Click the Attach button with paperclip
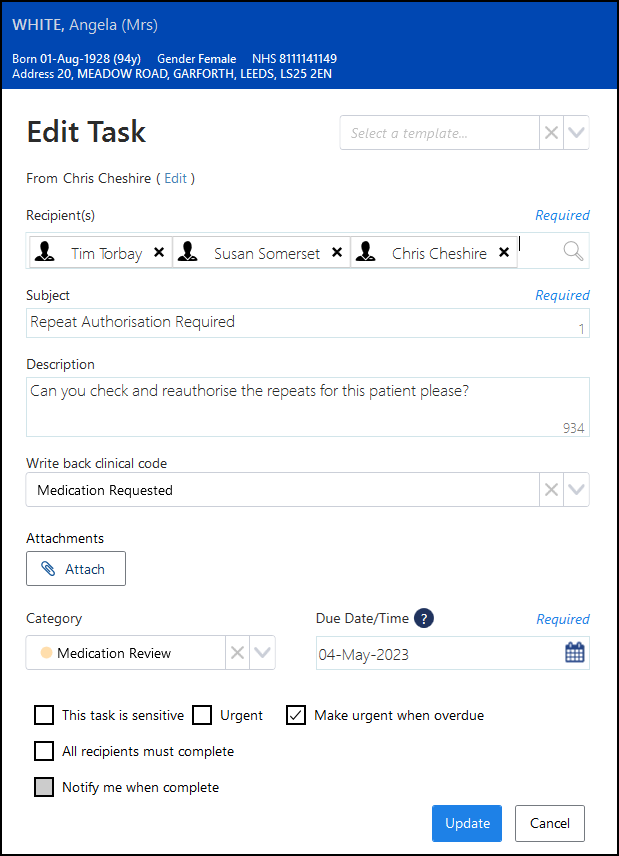The width and height of the screenshot is (619, 856). pyautogui.click(x=76, y=569)
